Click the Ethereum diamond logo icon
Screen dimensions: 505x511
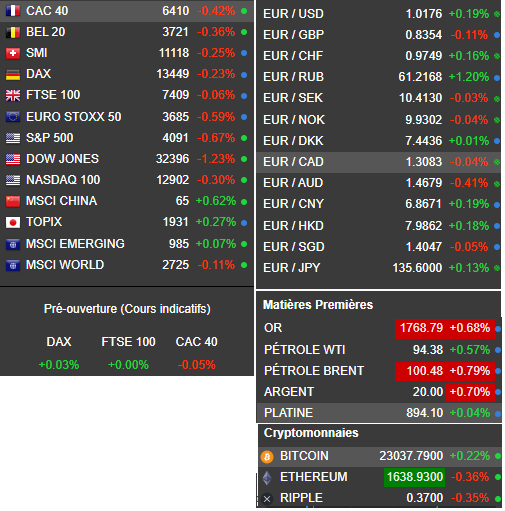(267, 478)
